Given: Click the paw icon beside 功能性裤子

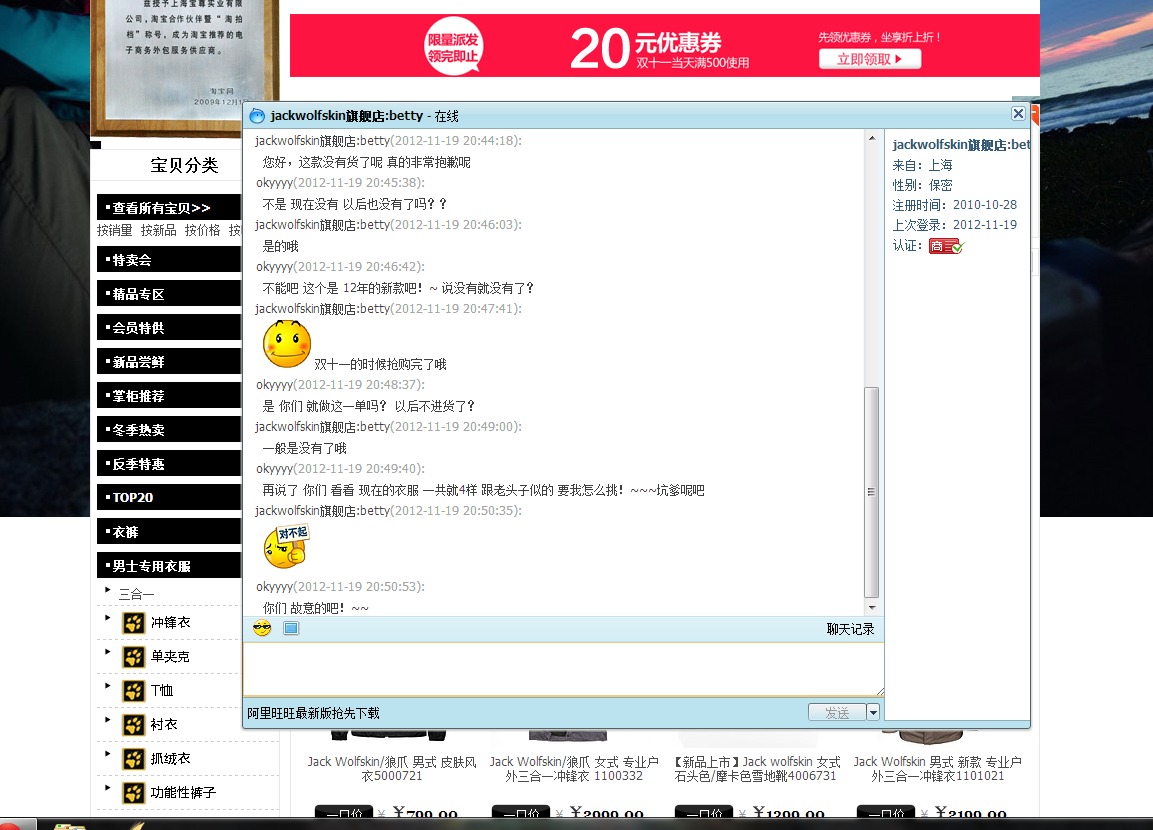Looking at the screenshot, I should tap(133, 793).
